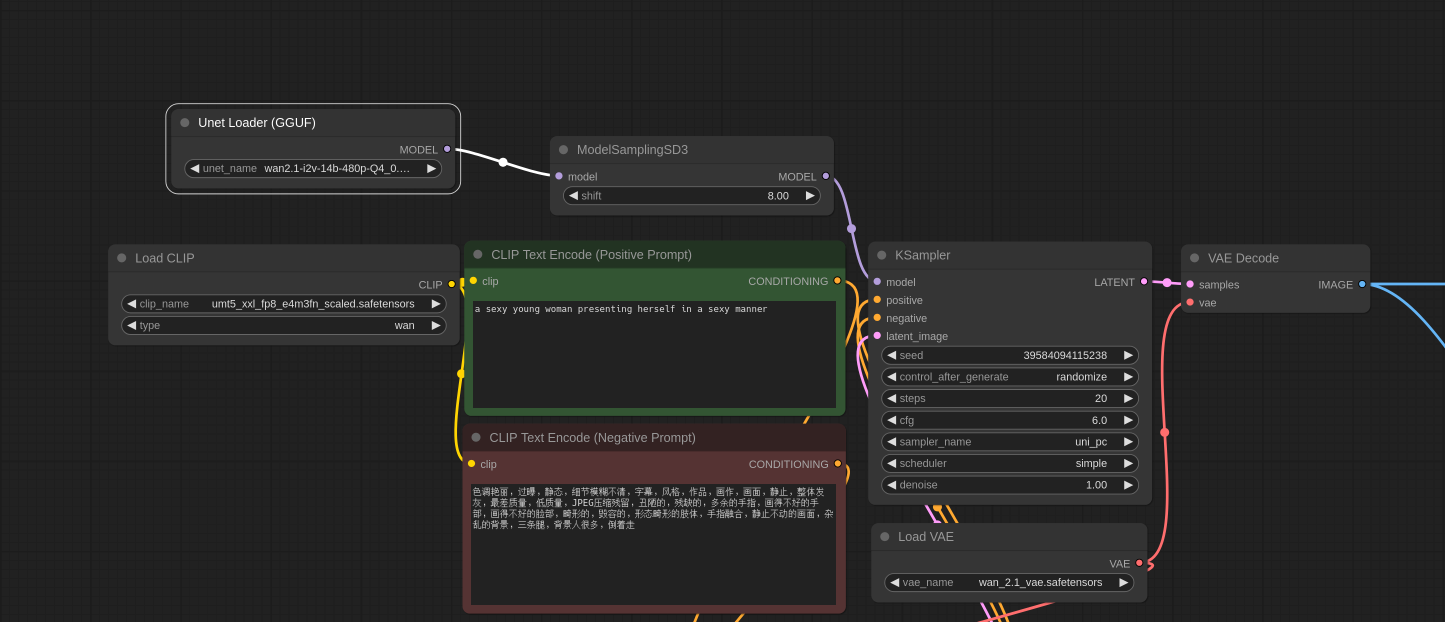Image resolution: width=1445 pixels, height=622 pixels.
Task: Increase cfg with right arrow
Action: (1128, 420)
